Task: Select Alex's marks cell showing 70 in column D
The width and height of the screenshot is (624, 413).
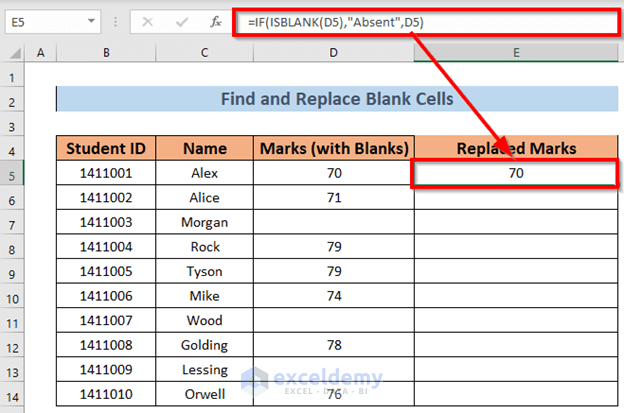Action: (334, 173)
